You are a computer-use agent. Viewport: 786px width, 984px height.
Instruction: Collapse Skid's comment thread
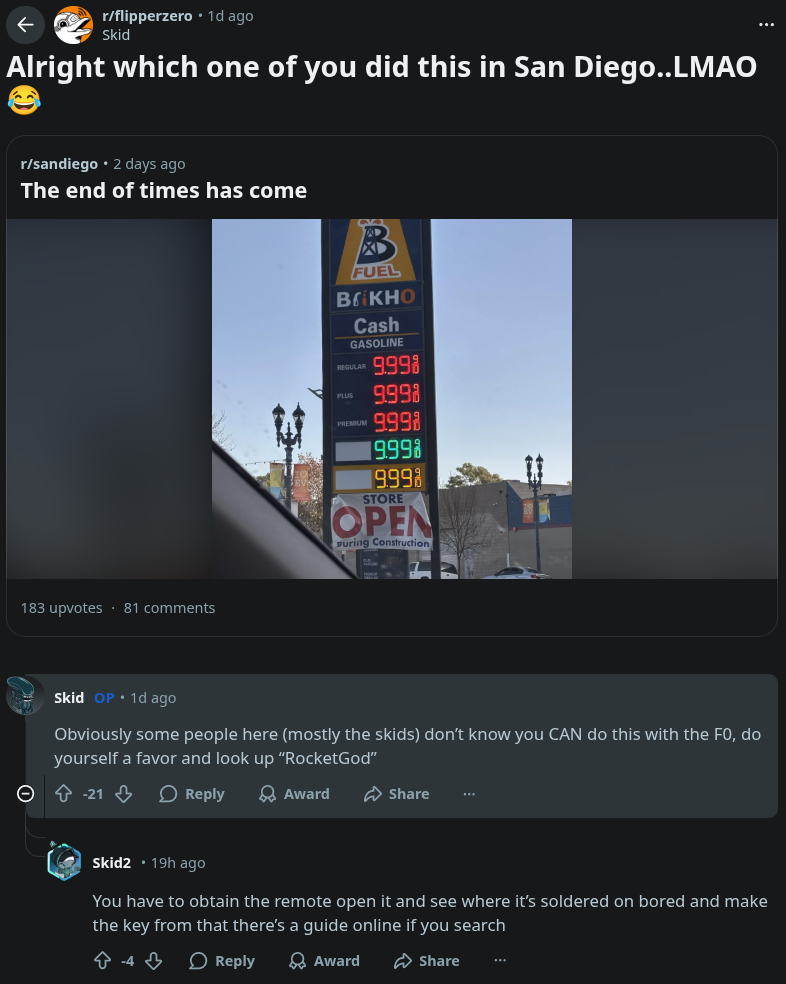25,794
